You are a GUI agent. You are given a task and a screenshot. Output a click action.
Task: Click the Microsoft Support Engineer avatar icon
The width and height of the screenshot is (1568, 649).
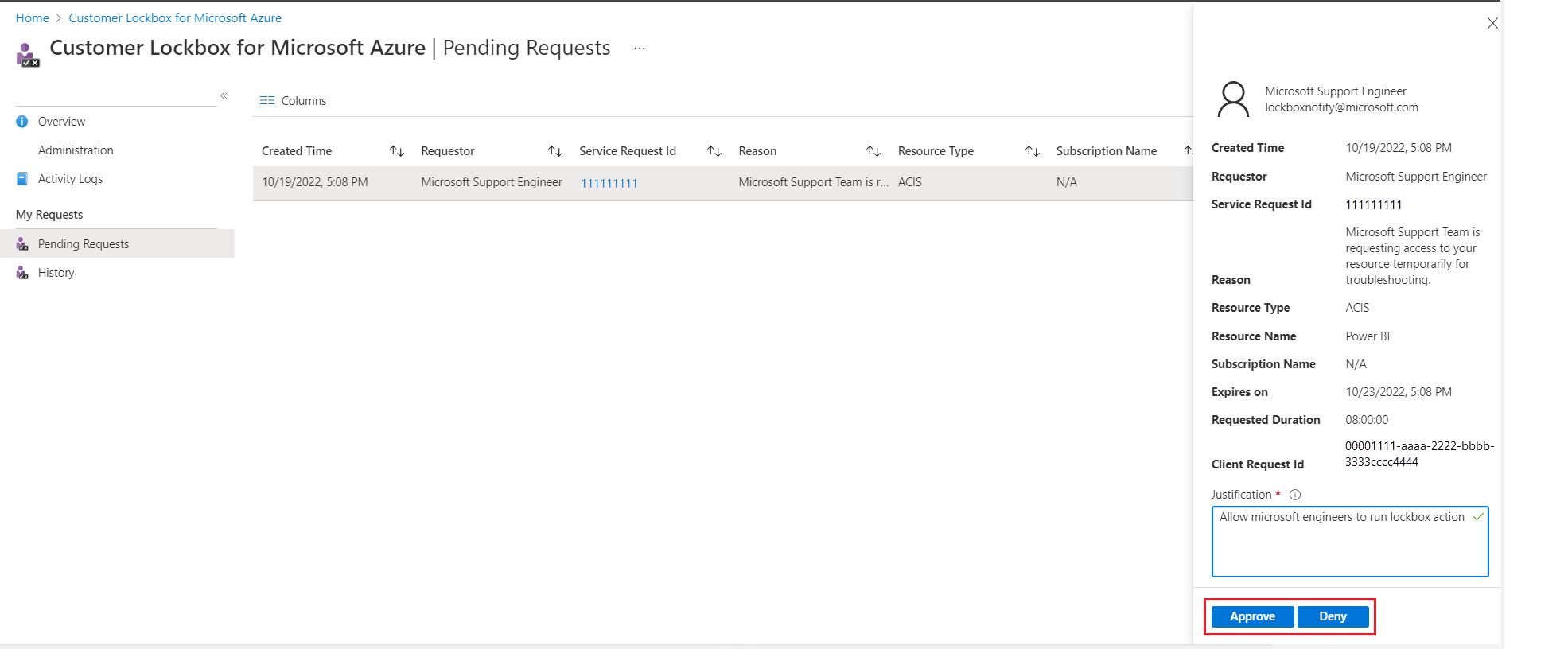(1233, 99)
